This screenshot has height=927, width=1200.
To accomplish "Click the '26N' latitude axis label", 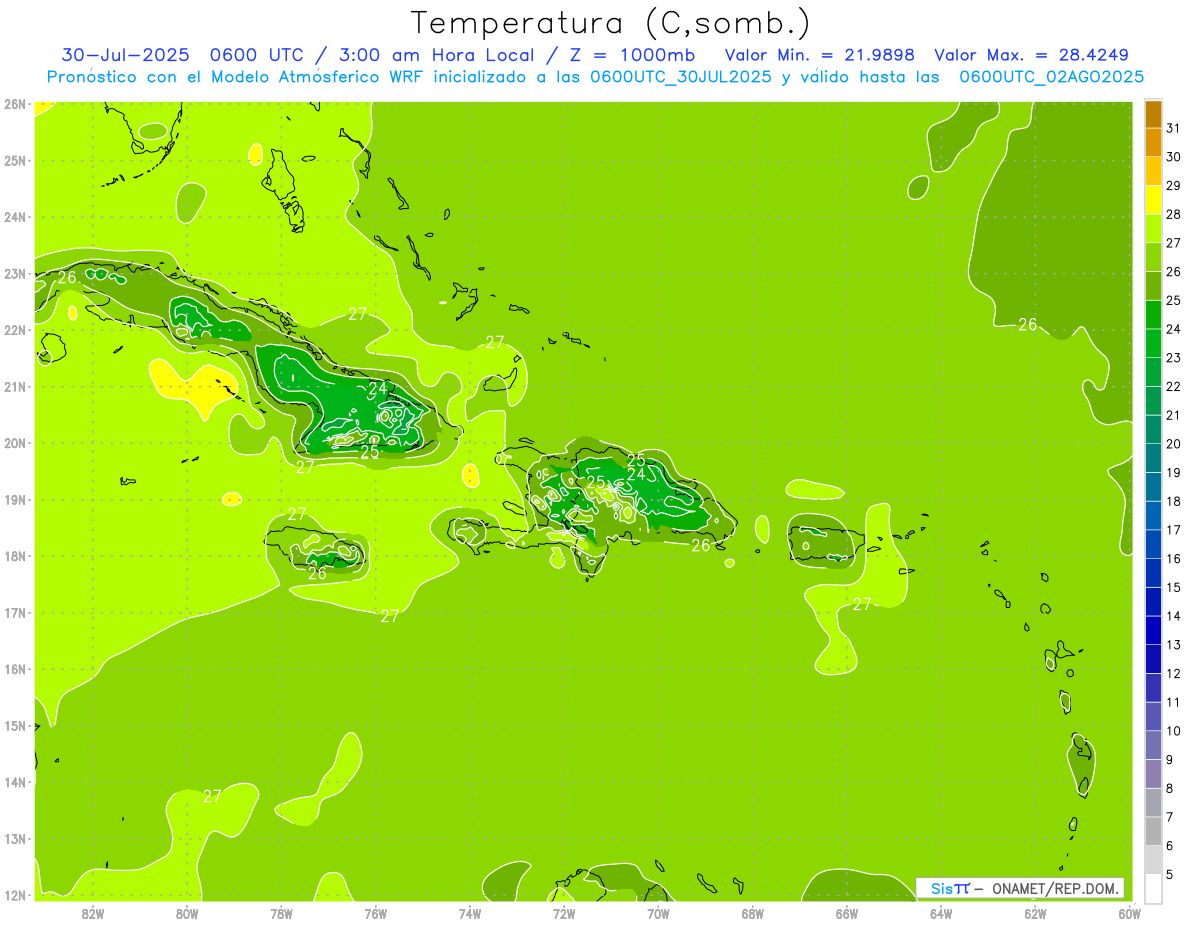I will [x=14, y=104].
